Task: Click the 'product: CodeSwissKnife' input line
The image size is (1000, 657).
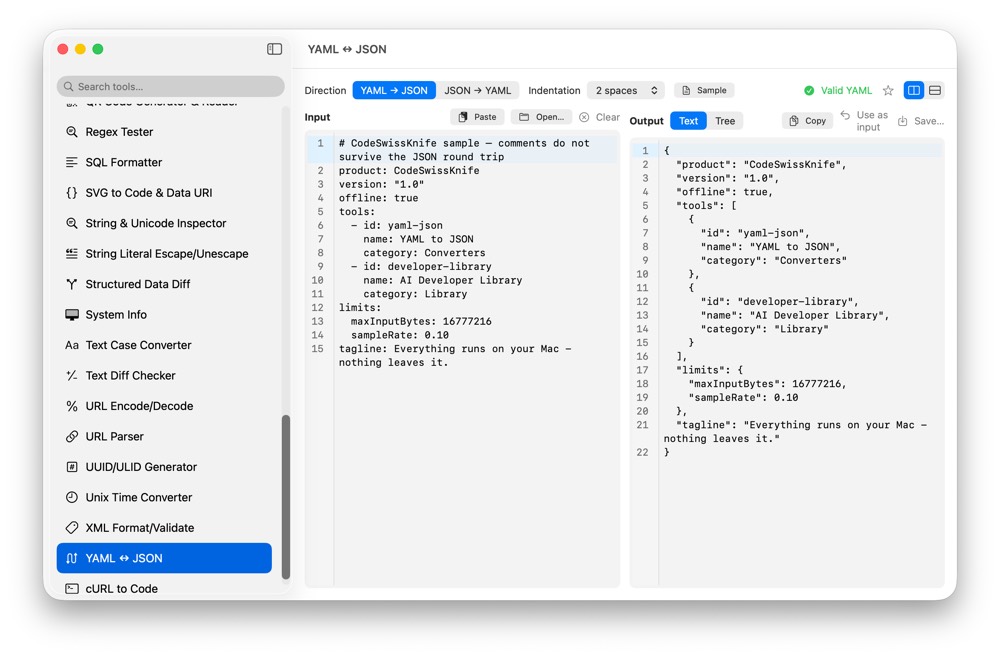Action: (409, 171)
